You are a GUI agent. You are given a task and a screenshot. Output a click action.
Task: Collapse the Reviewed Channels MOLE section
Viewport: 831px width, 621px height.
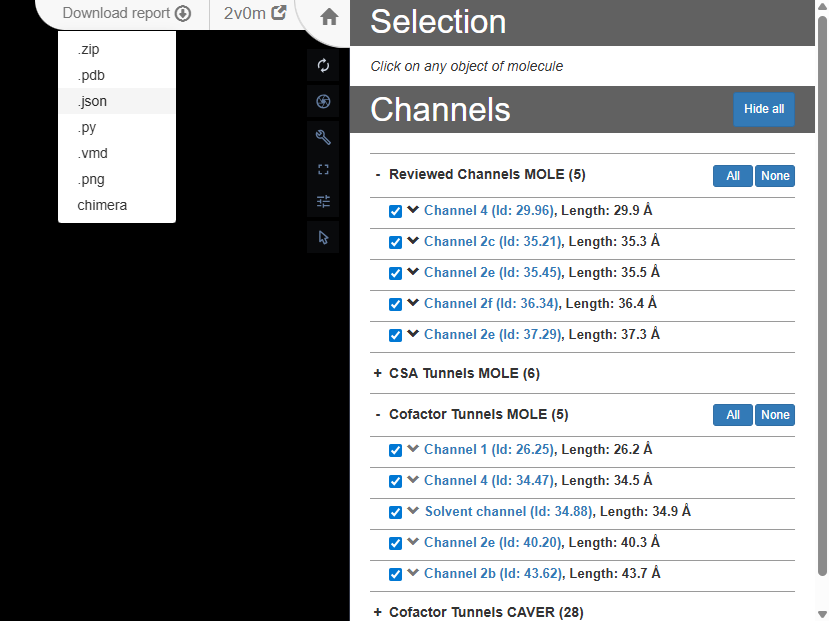(x=378, y=175)
